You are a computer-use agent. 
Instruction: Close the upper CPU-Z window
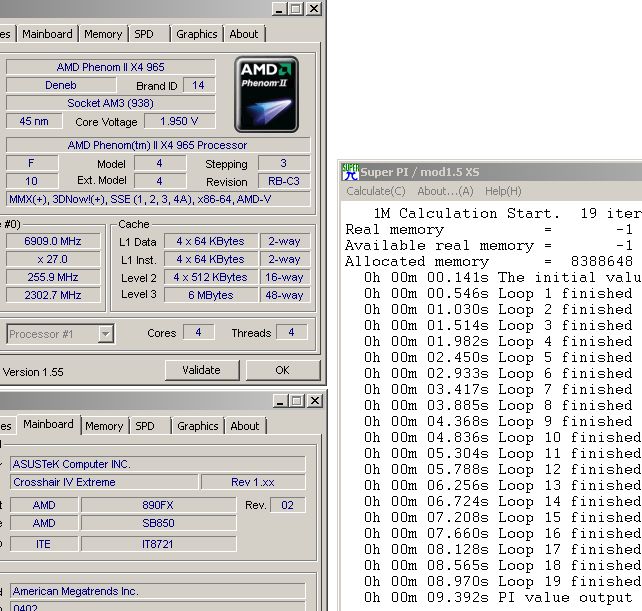coord(314,9)
